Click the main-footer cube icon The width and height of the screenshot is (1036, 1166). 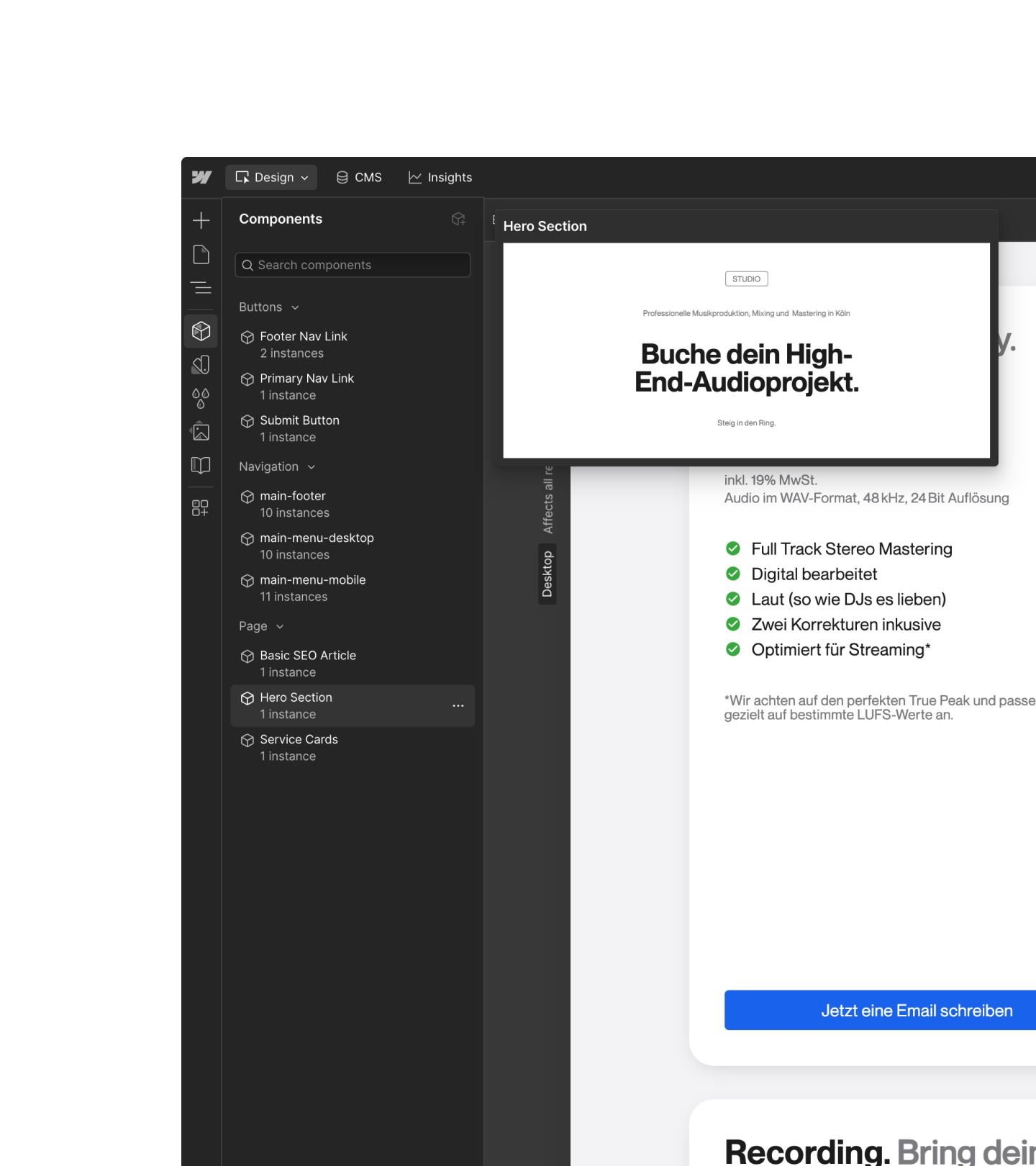coord(247,497)
